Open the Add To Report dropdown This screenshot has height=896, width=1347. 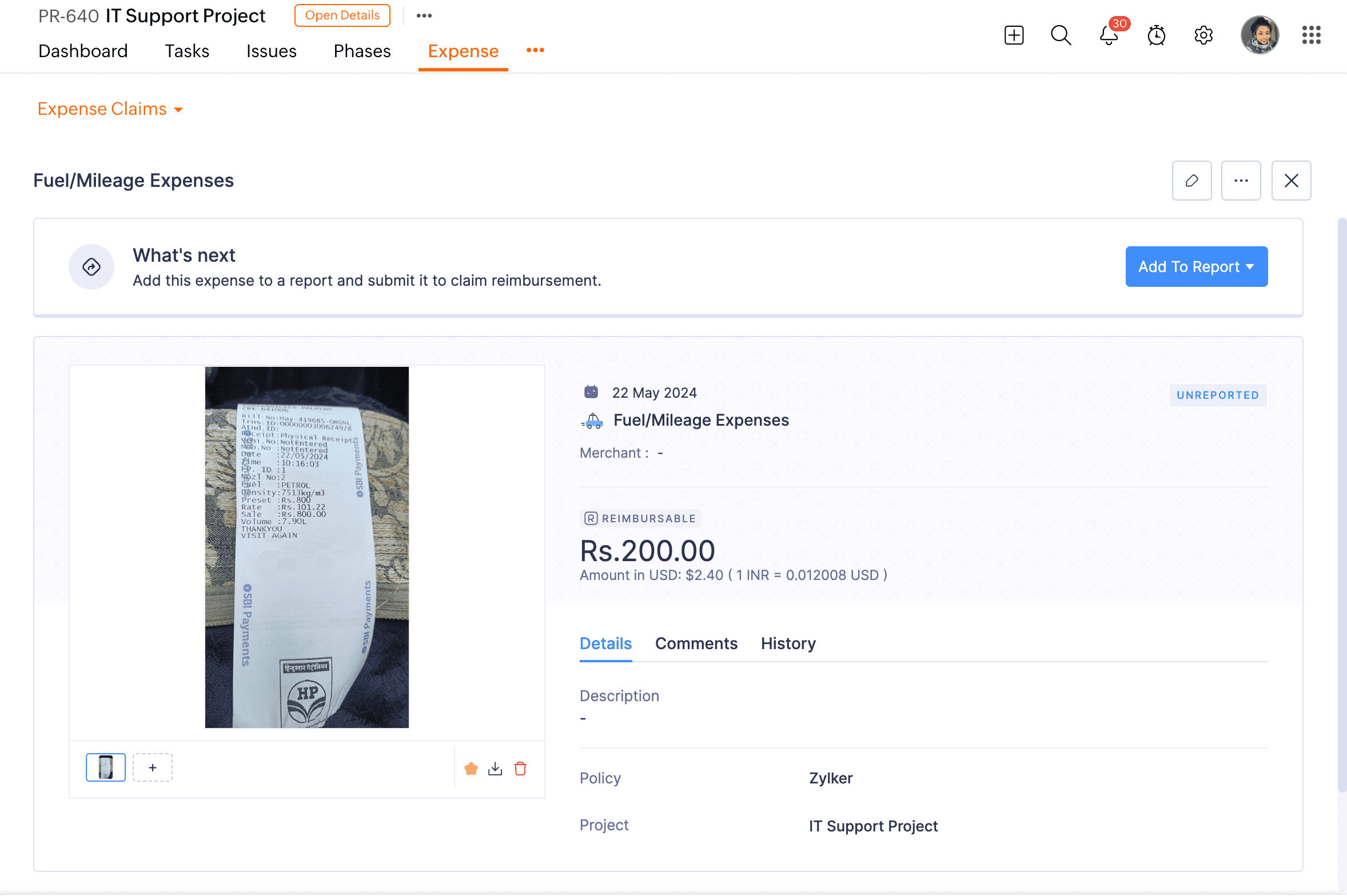1196,267
